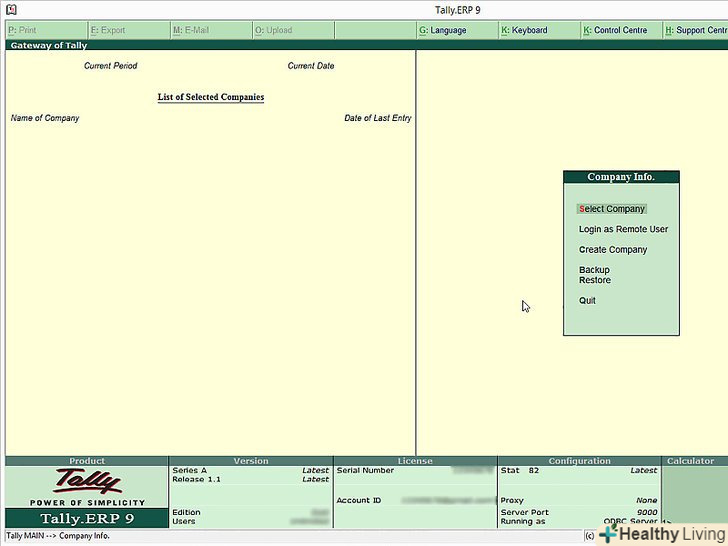
Task: Click the Account ID row
Action: (x=415, y=500)
